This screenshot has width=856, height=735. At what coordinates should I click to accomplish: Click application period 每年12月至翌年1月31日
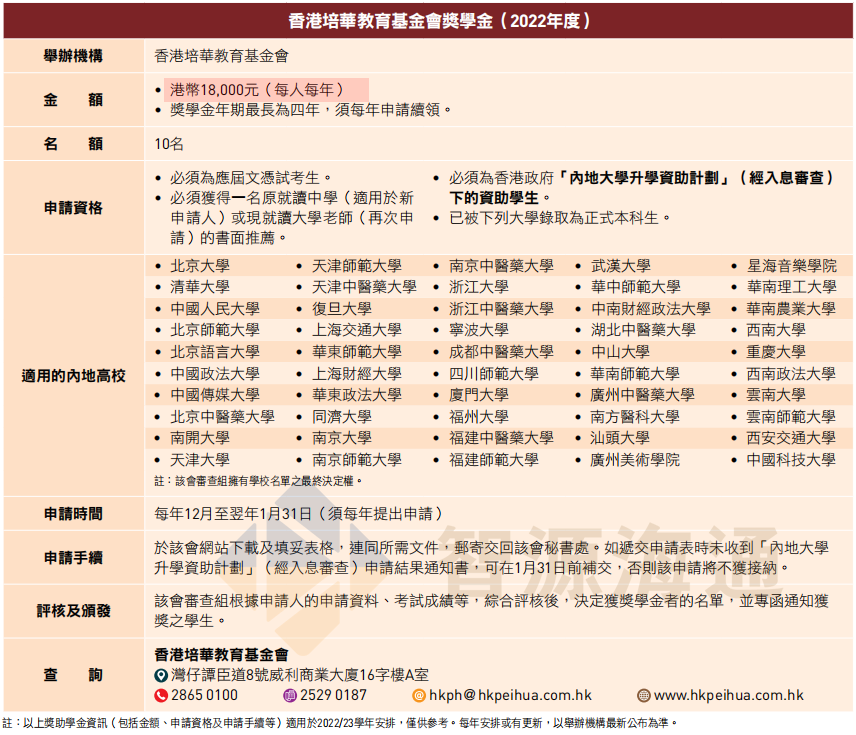pyautogui.click(x=233, y=514)
